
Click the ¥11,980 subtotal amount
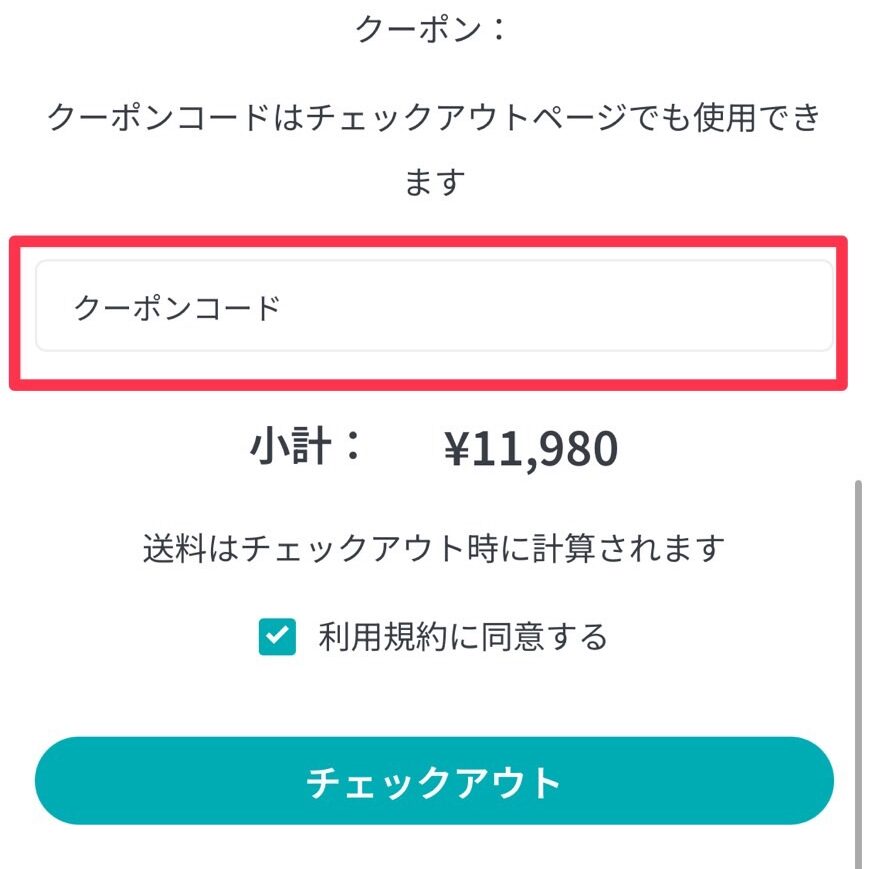(531, 451)
